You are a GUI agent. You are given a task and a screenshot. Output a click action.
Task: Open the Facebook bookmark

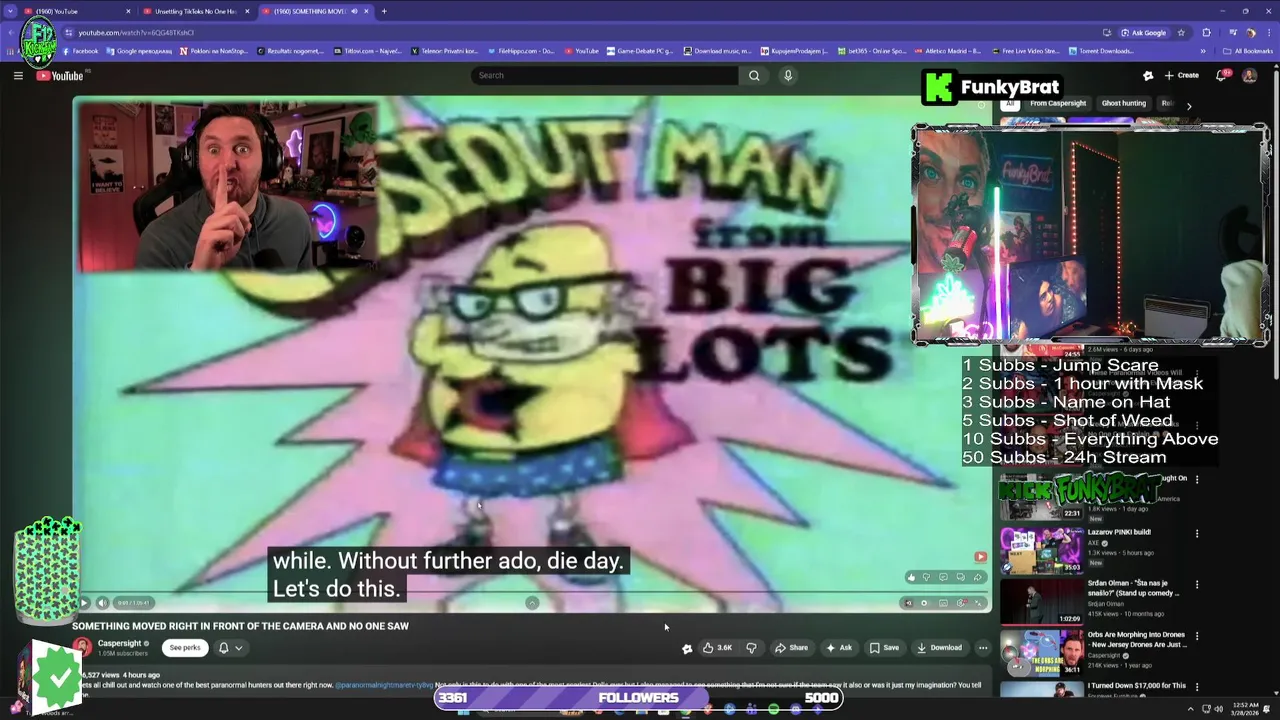[80, 51]
